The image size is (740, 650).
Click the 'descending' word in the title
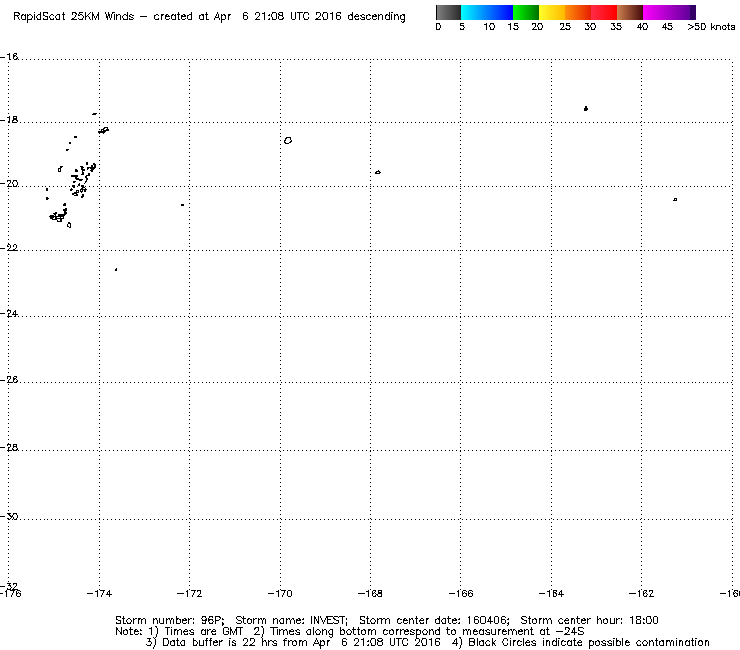coord(376,17)
